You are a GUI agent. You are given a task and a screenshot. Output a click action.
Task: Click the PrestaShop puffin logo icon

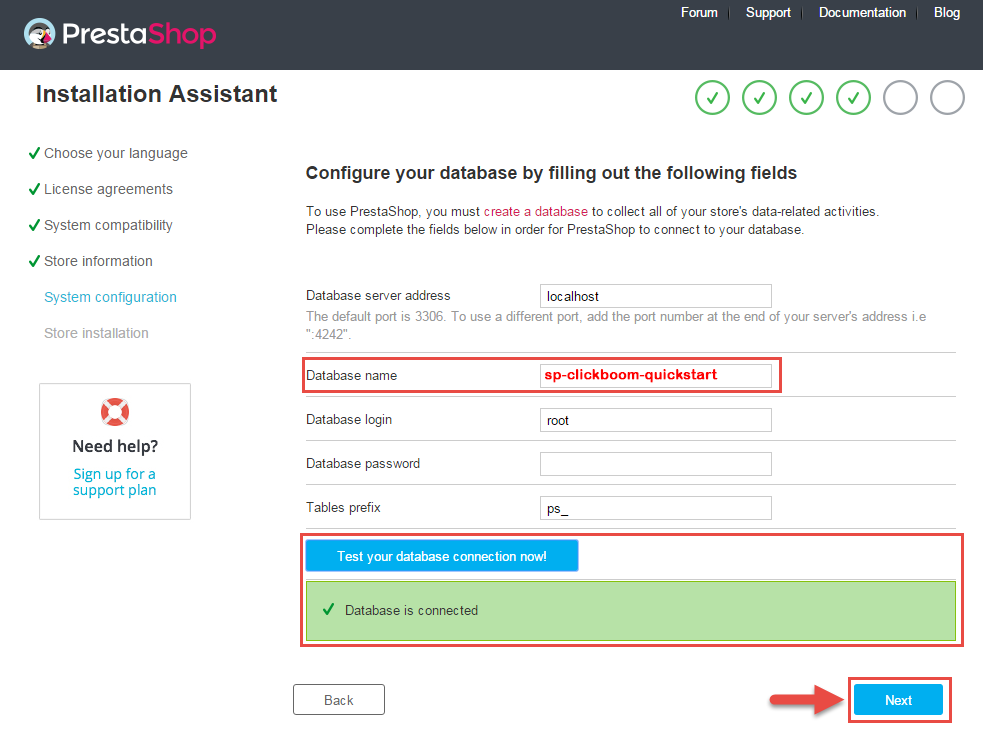[39, 33]
